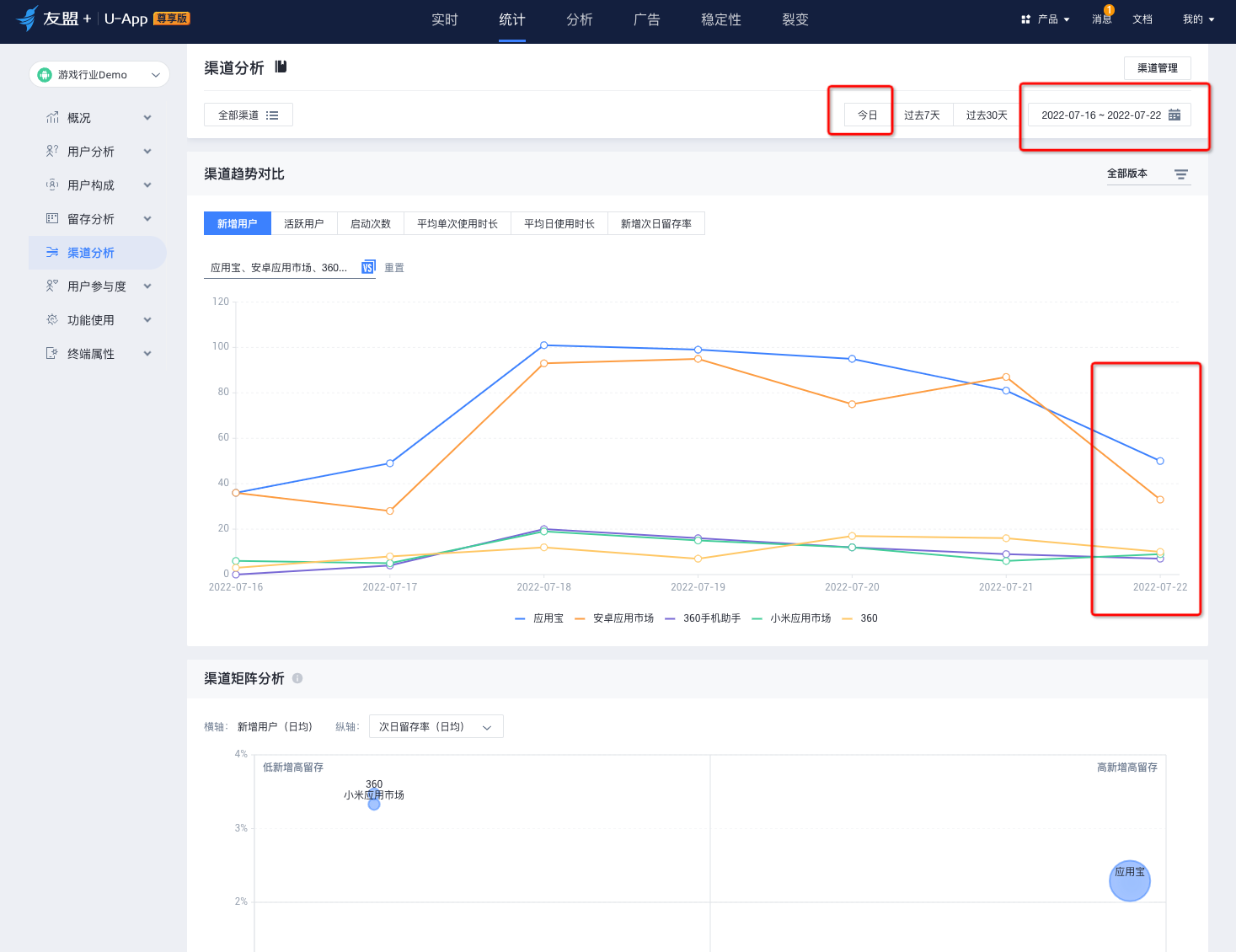Screen dimensions: 1236x952
Task: Click the 用户参与度 sidebar icon
Action: [x=52, y=286]
